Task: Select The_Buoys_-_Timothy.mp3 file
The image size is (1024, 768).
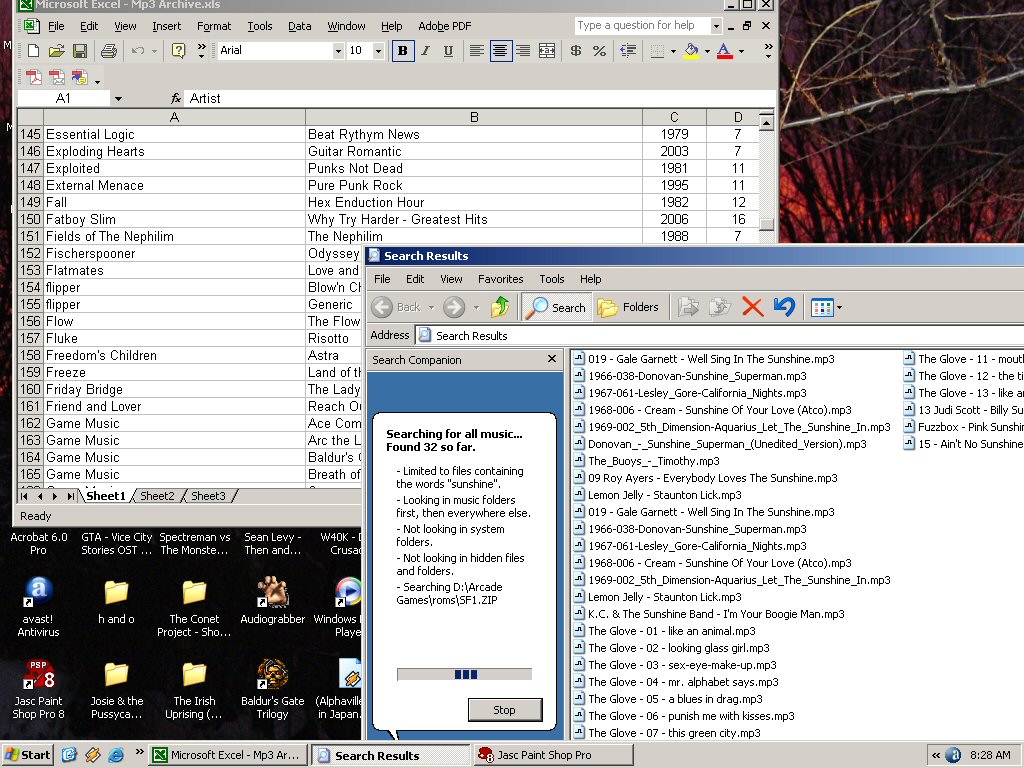Action: [x=654, y=461]
